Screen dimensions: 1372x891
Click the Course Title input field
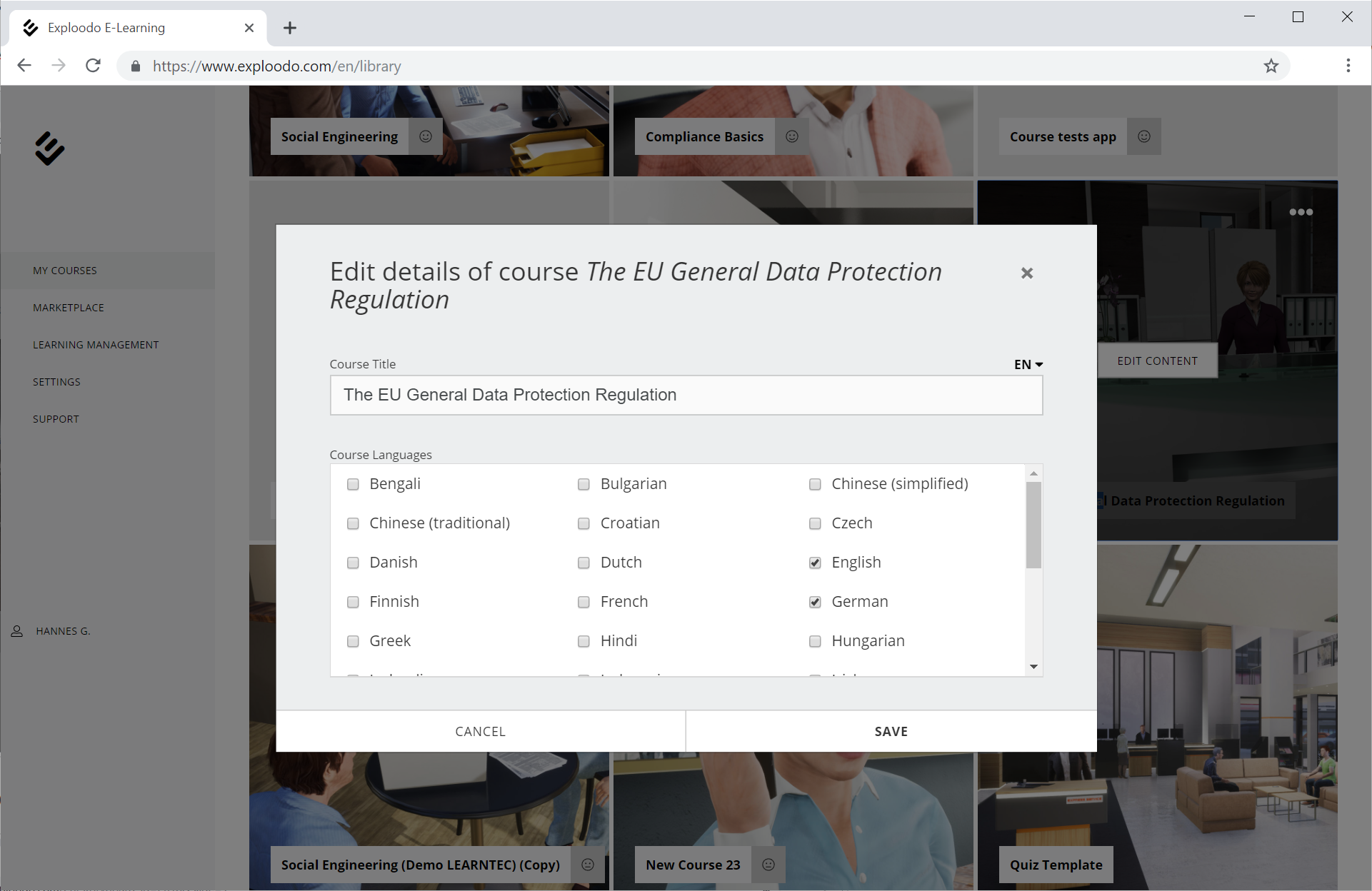(x=686, y=395)
